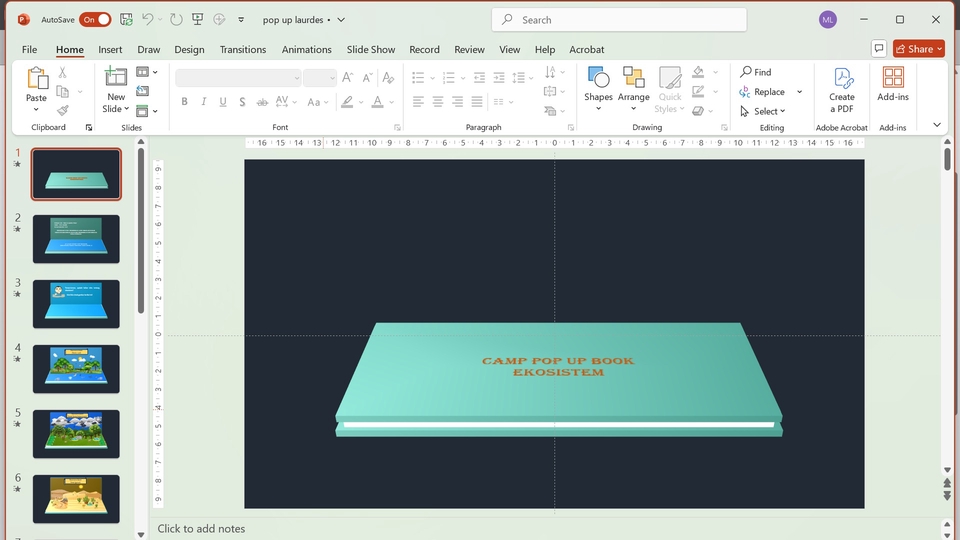The width and height of the screenshot is (960, 540).
Task: Open the Transitions tab
Action: [243, 50]
